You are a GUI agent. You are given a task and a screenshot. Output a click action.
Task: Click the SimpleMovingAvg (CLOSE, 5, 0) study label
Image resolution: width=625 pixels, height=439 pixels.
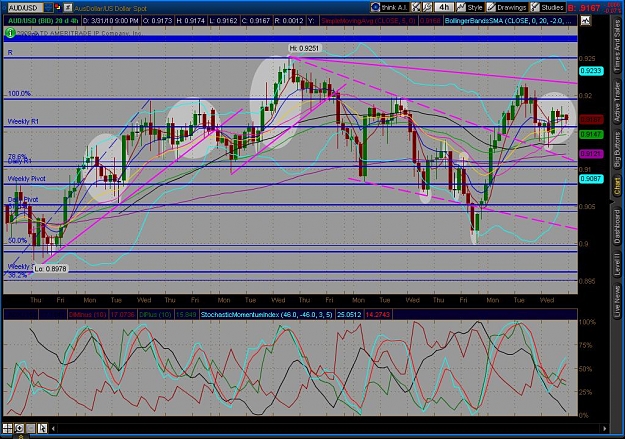tap(368, 21)
